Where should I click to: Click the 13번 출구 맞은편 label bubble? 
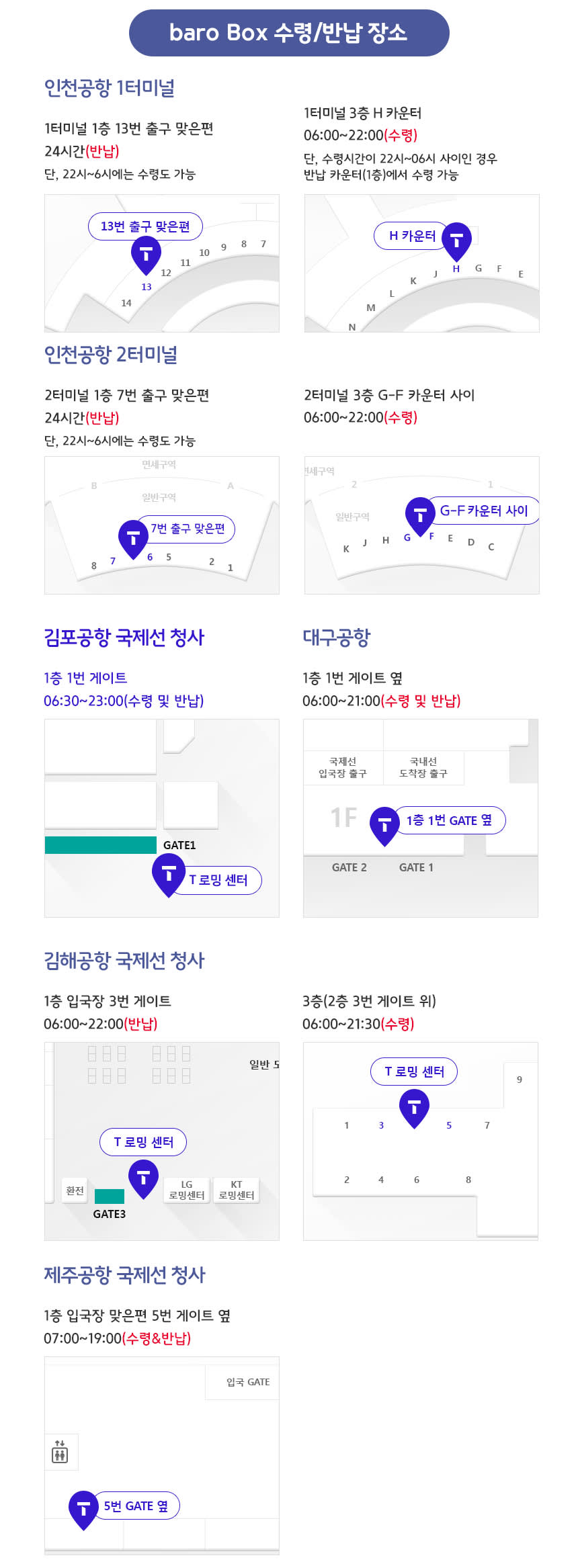(145, 226)
